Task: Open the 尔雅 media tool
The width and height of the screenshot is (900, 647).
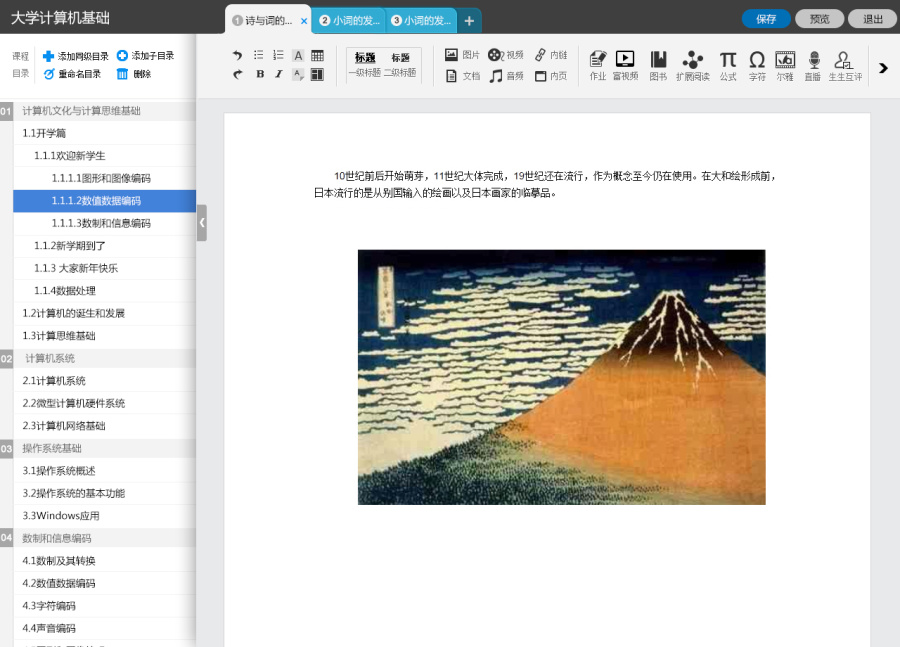Action: pos(785,65)
